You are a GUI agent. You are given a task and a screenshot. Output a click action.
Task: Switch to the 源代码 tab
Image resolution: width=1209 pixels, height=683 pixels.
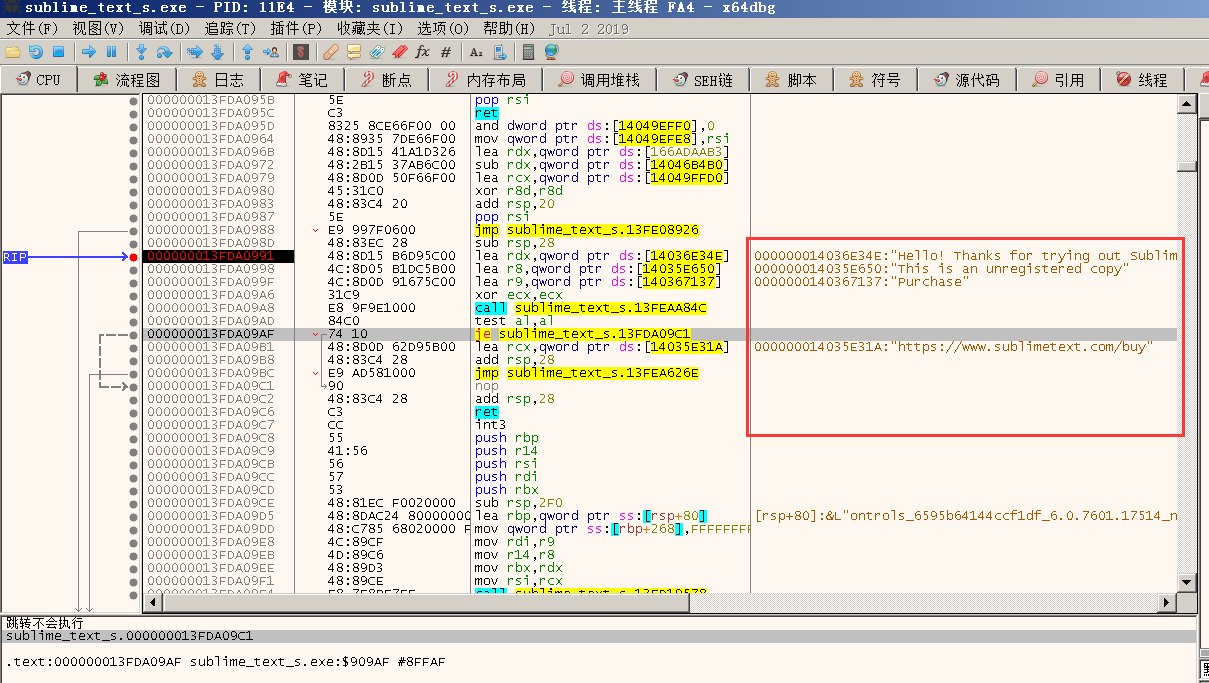(966, 80)
